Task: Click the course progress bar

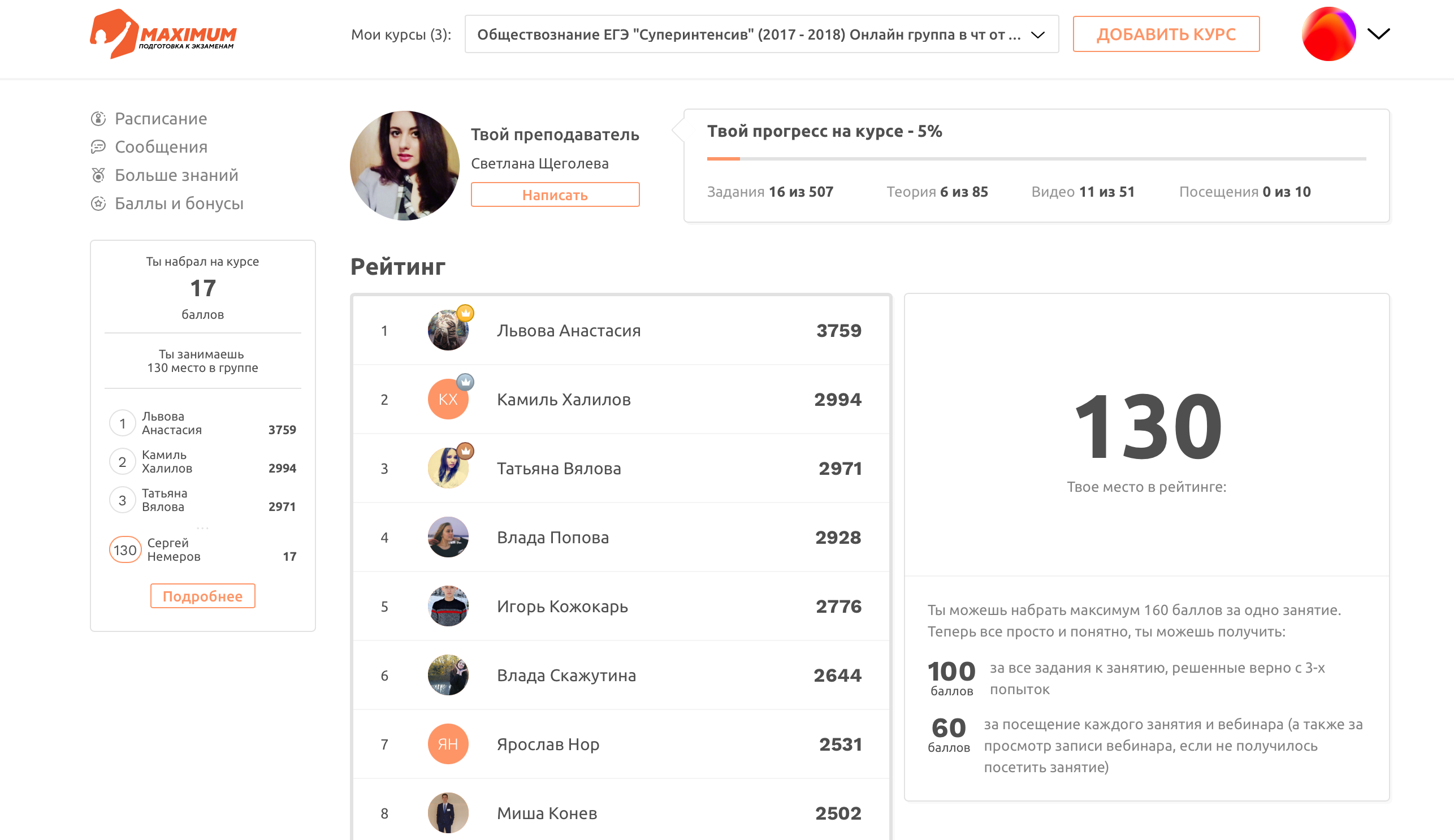Action: point(1036,158)
